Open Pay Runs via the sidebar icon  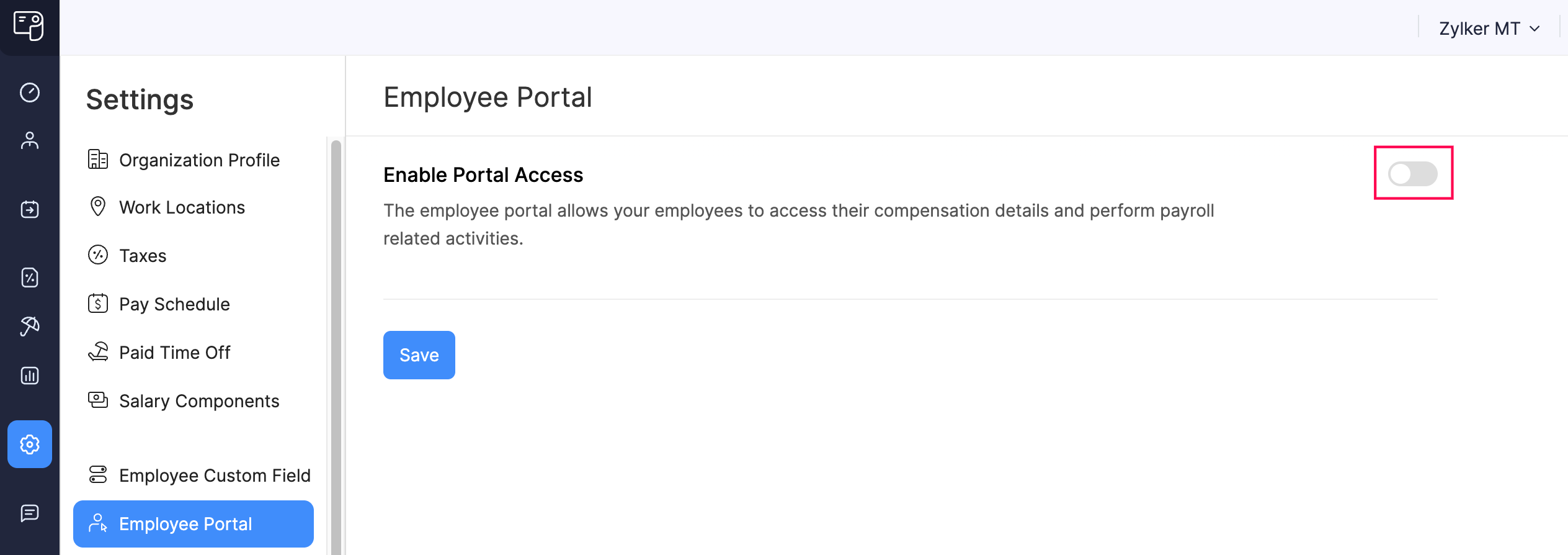[29, 209]
